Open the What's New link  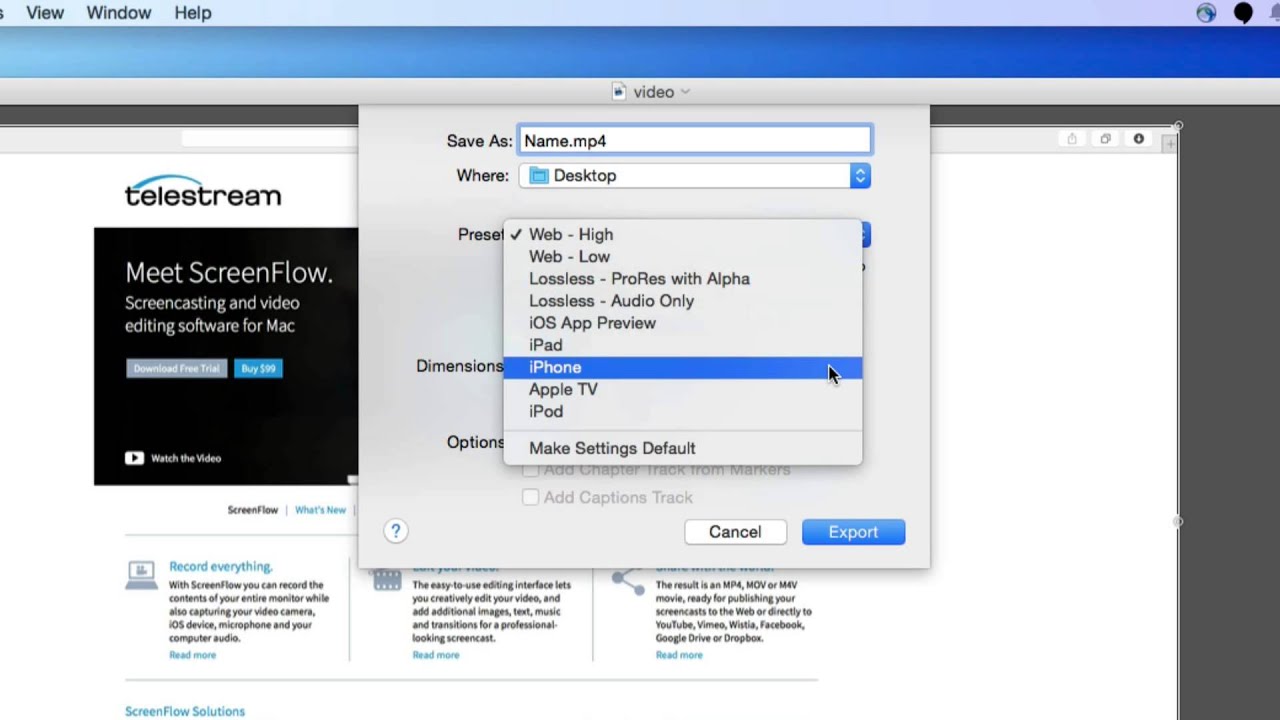pyautogui.click(x=320, y=510)
